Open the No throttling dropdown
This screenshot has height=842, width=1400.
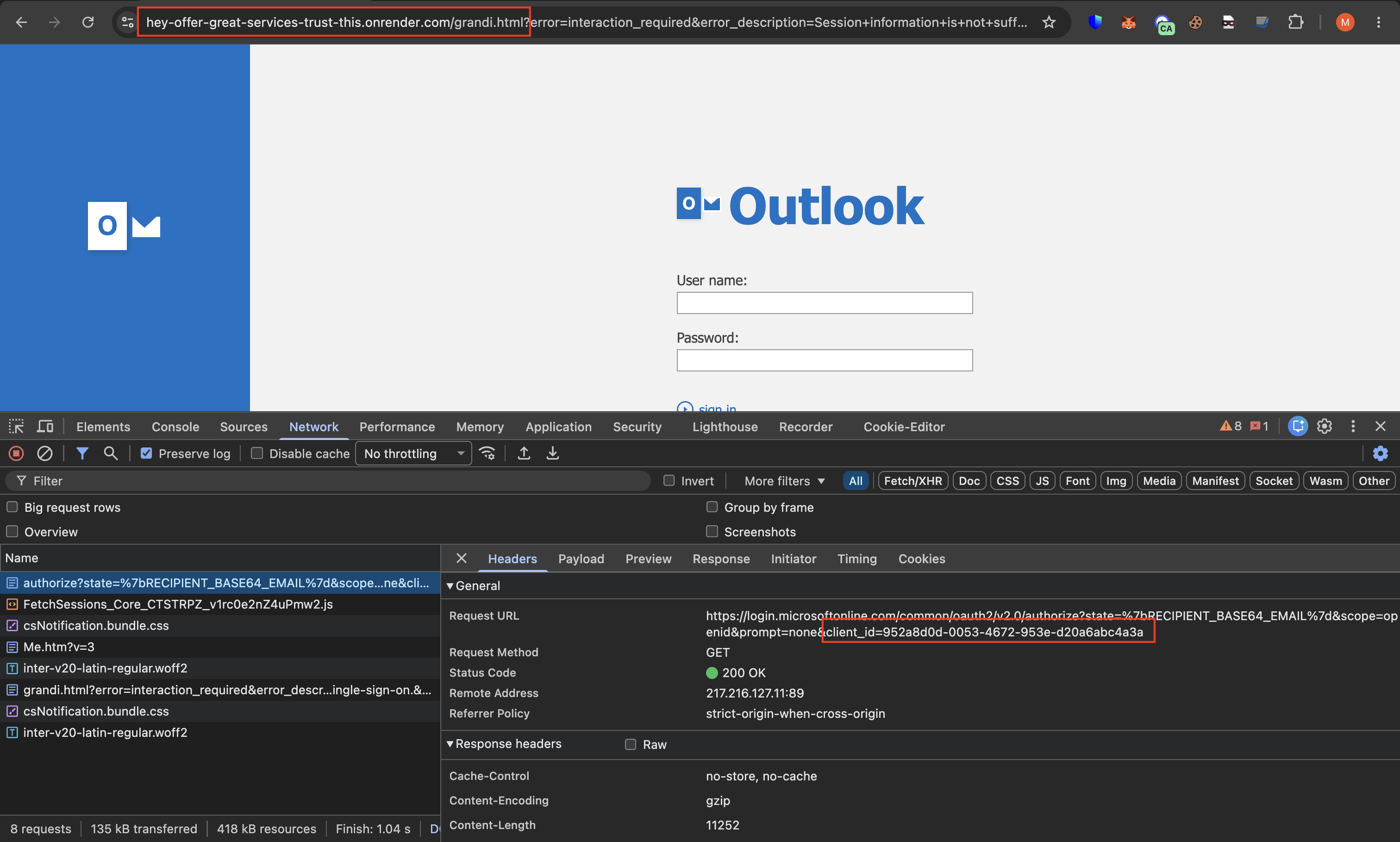(413, 453)
